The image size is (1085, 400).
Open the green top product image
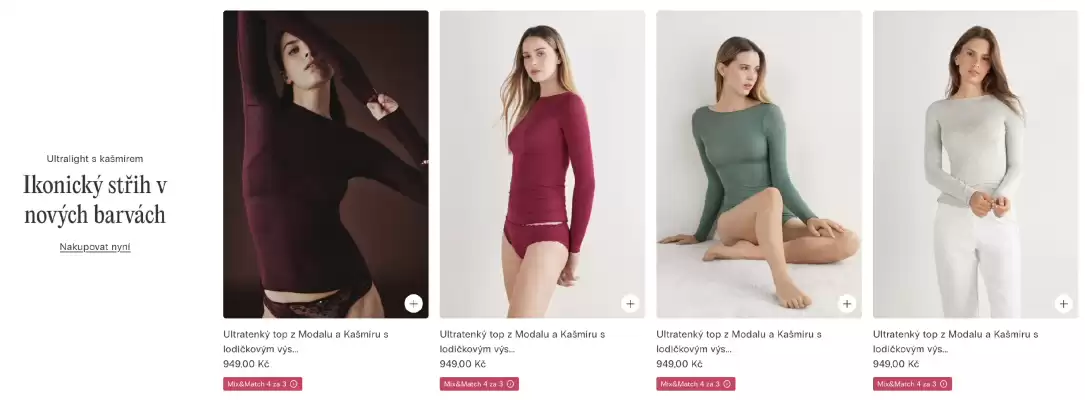point(758,164)
